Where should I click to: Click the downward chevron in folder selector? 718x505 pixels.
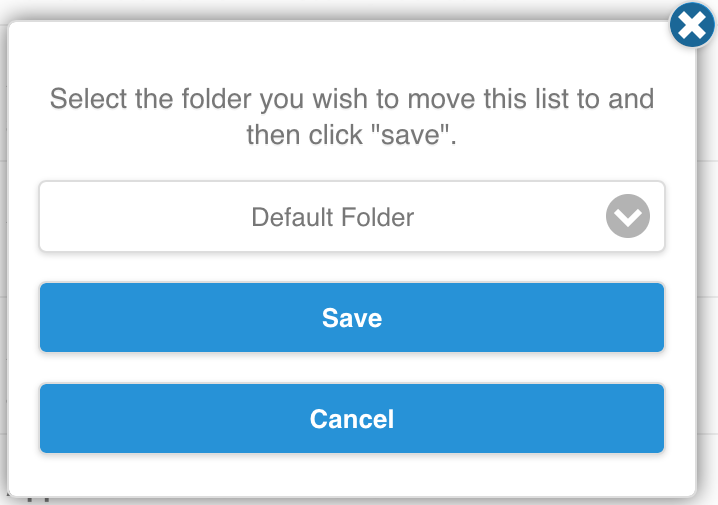[x=627, y=217]
